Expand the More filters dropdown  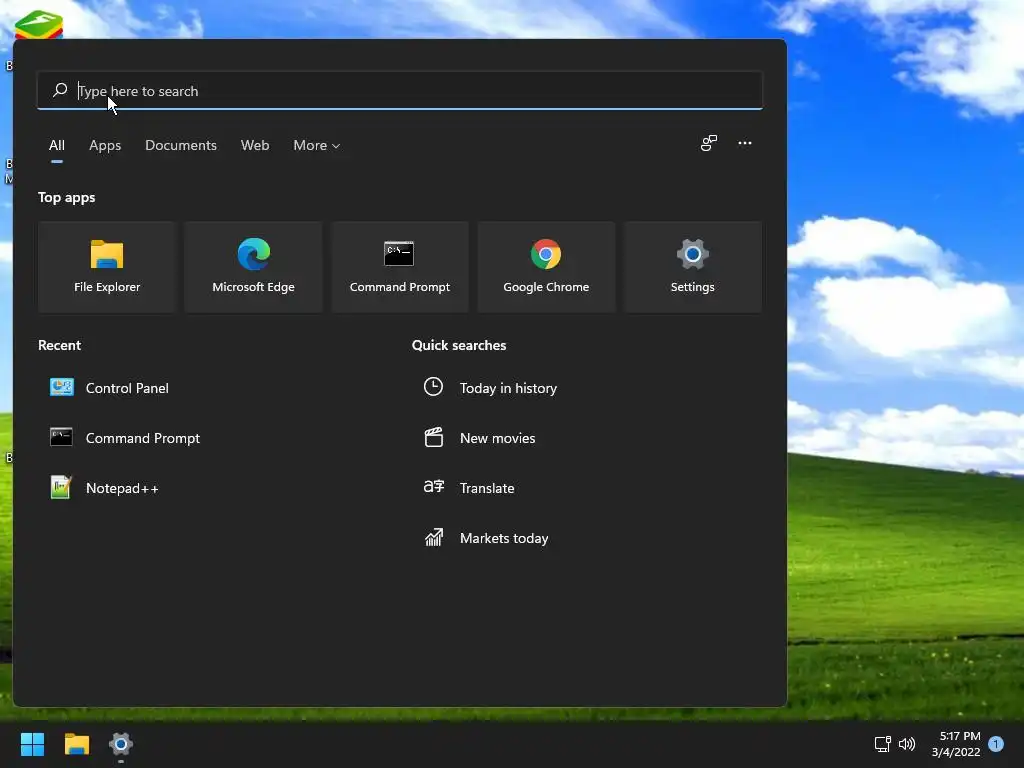point(317,145)
